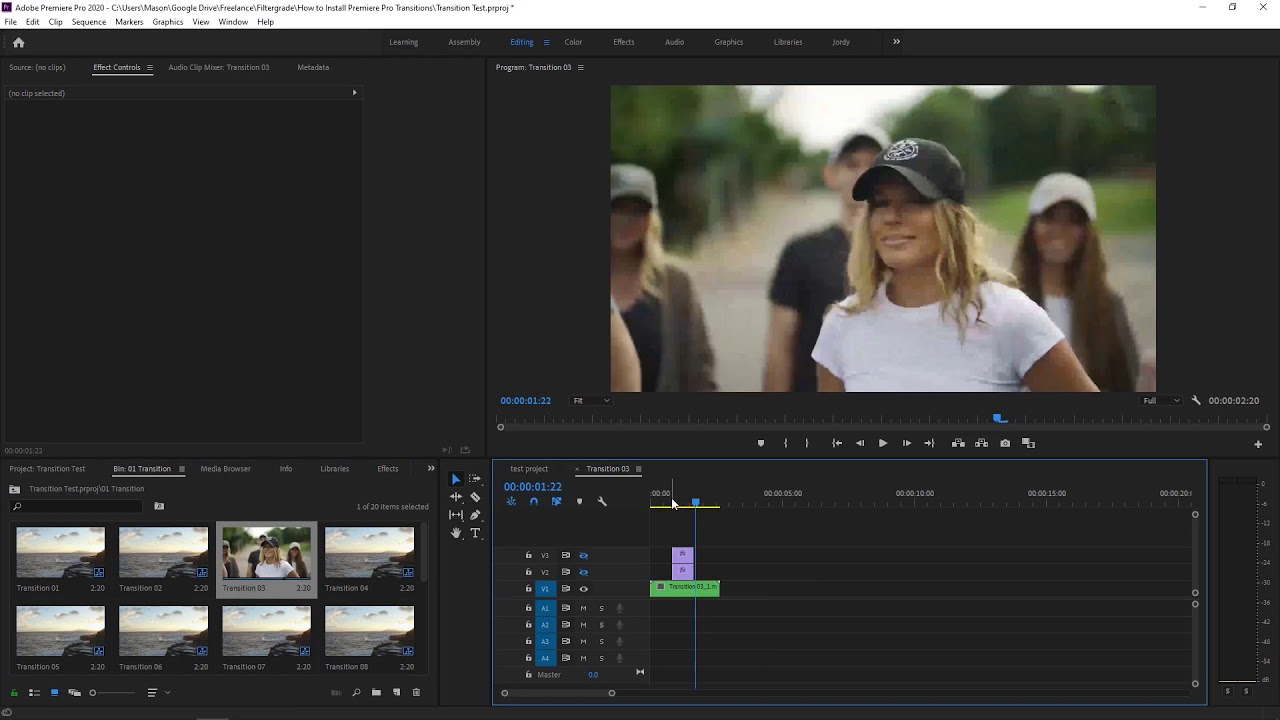Select the Hand tool
The height and width of the screenshot is (720, 1280).
(x=456, y=533)
